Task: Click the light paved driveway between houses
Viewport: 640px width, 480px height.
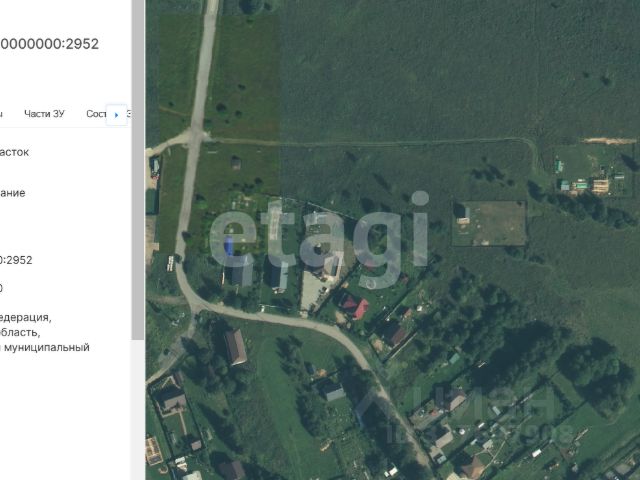Action: point(312,292)
